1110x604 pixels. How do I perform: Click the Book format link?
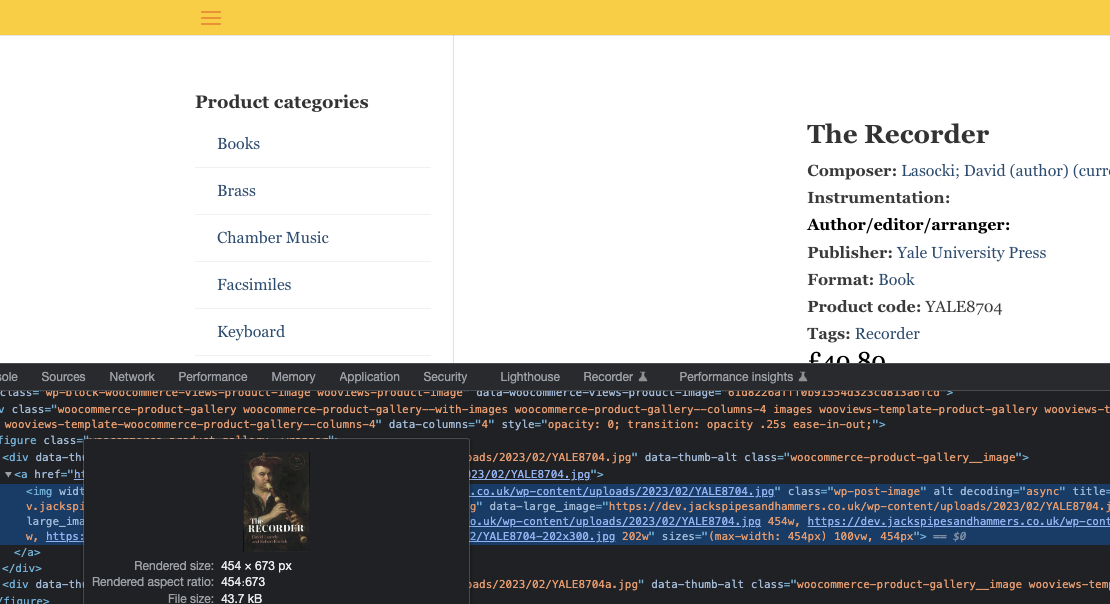click(x=896, y=280)
